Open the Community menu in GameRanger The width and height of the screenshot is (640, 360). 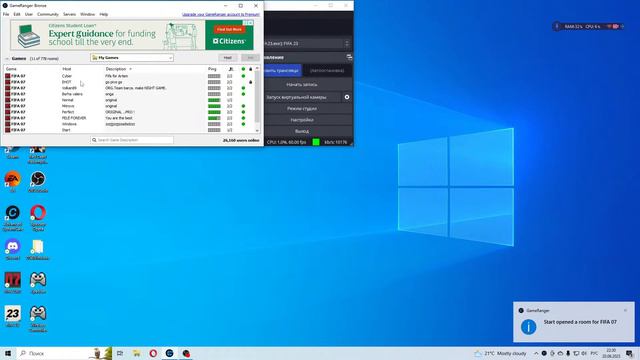[48, 14]
